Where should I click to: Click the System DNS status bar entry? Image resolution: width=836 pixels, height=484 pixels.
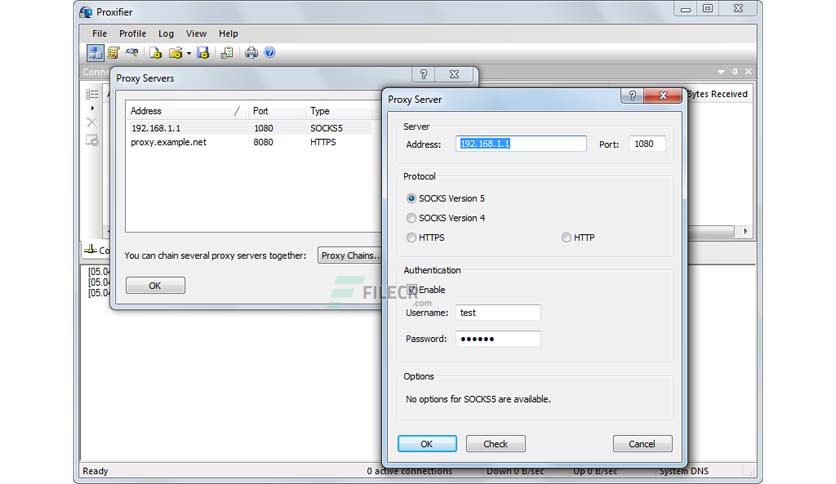click(684, 471)
